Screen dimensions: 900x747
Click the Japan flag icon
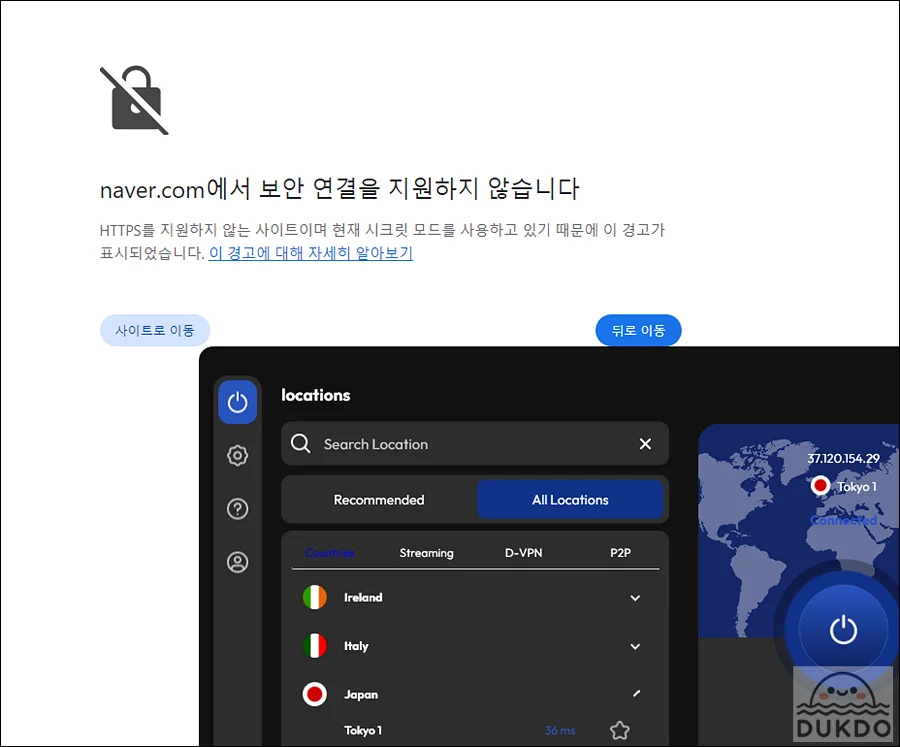315,694
